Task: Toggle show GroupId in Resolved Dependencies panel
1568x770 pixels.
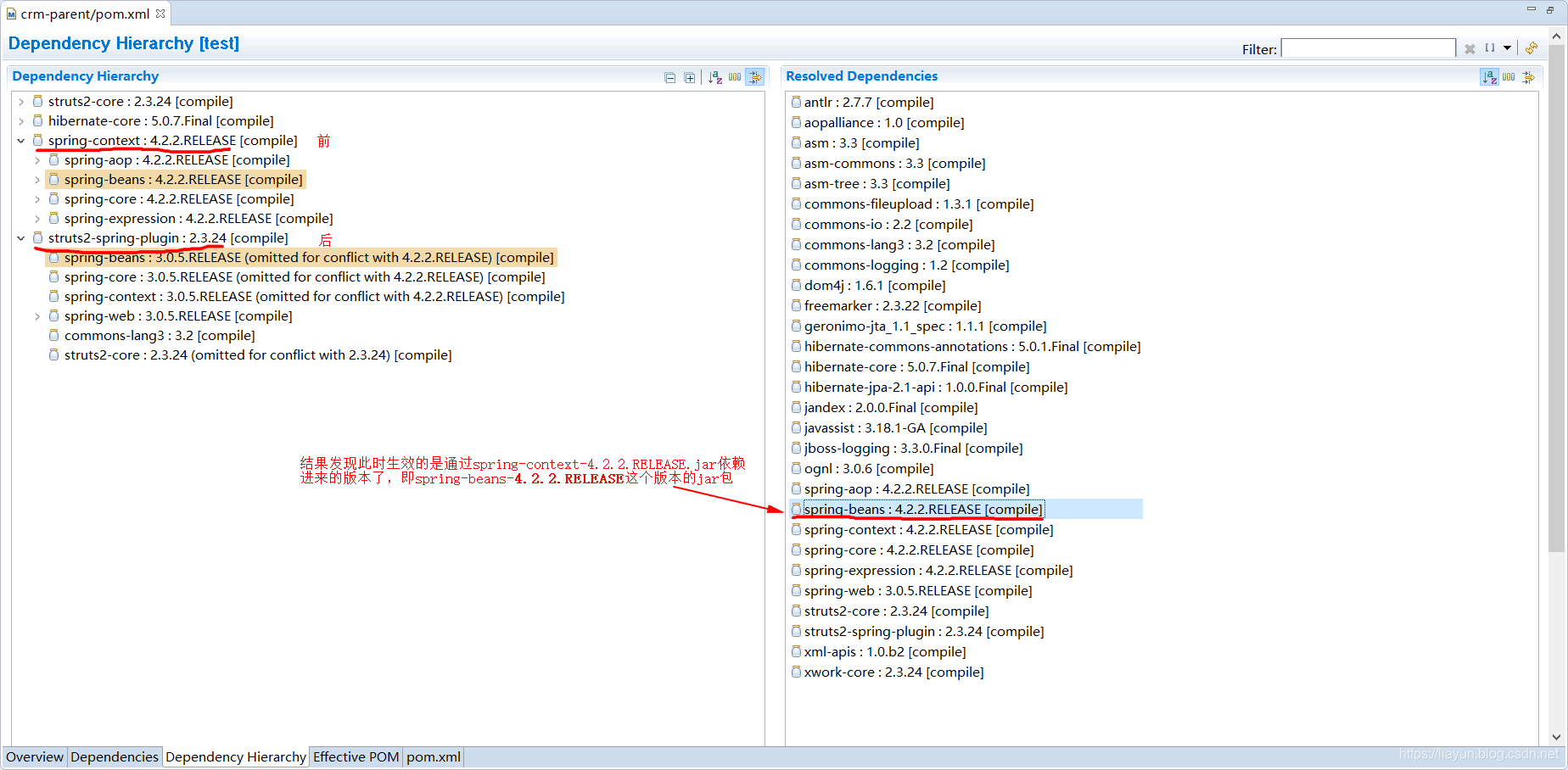Action: pyautogui.click(x=1509, y=77)
